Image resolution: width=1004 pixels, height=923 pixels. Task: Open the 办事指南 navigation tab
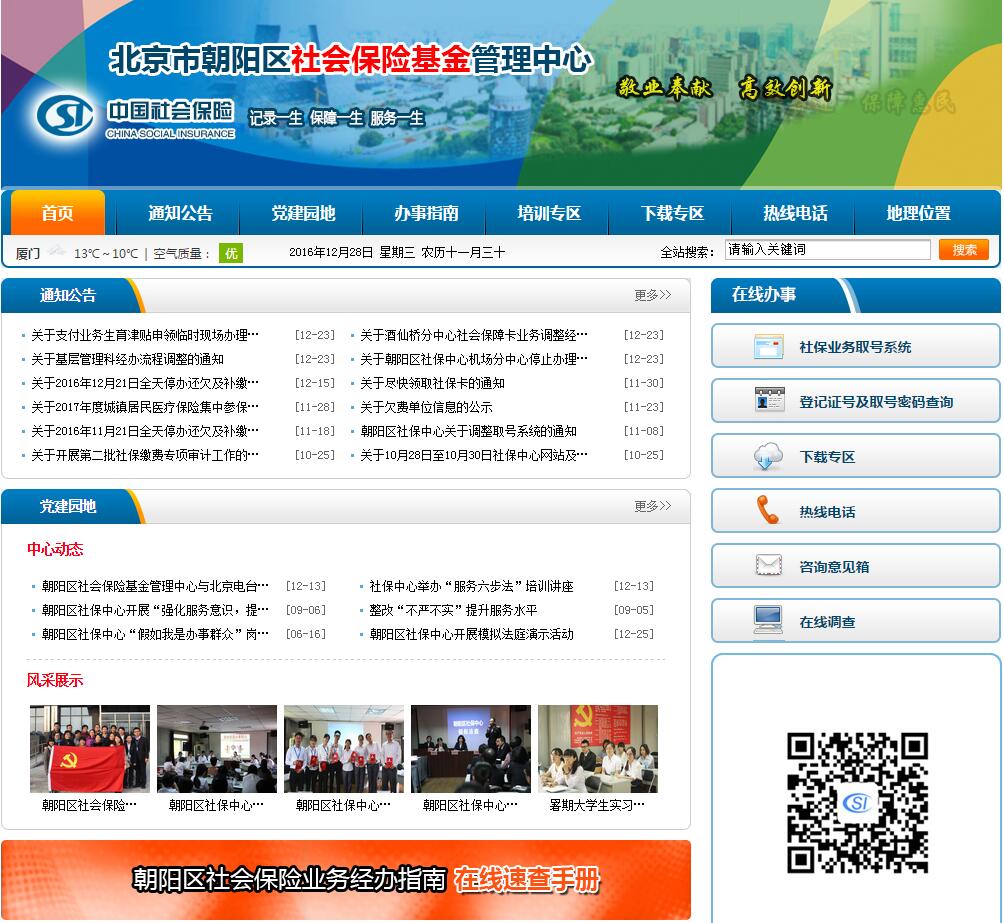[426, 213]
